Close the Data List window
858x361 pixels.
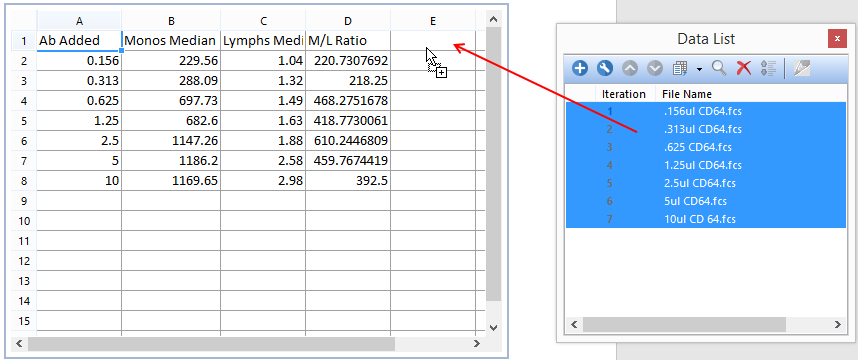[x=837, y=39]
